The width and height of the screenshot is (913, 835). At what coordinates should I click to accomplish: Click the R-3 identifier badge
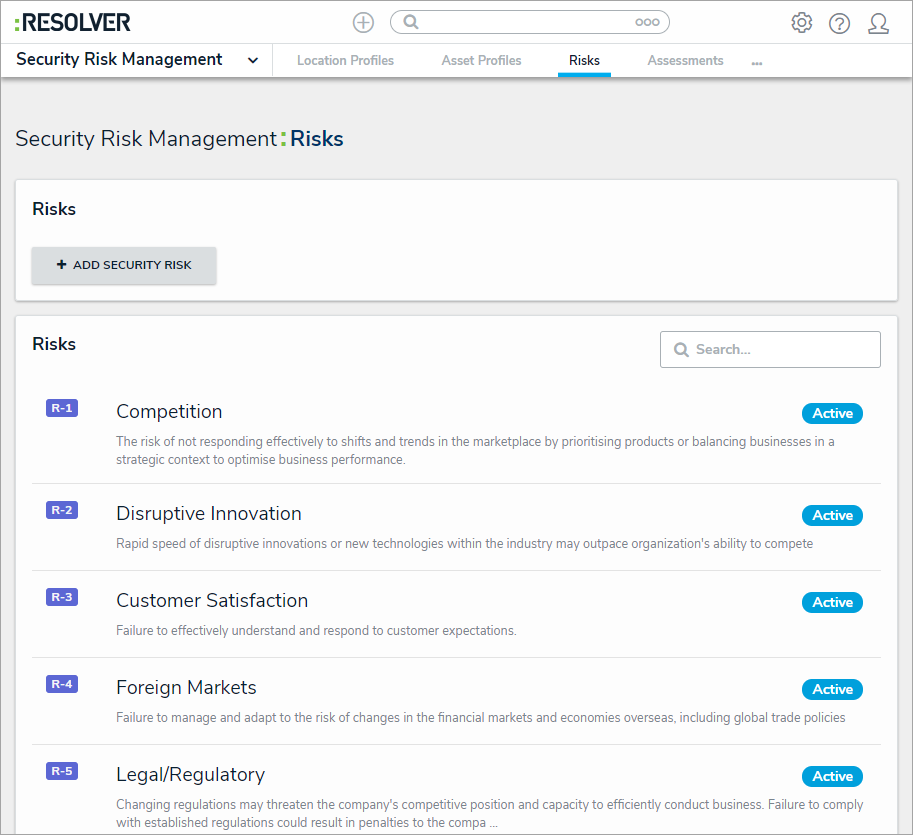pos(62,597)
